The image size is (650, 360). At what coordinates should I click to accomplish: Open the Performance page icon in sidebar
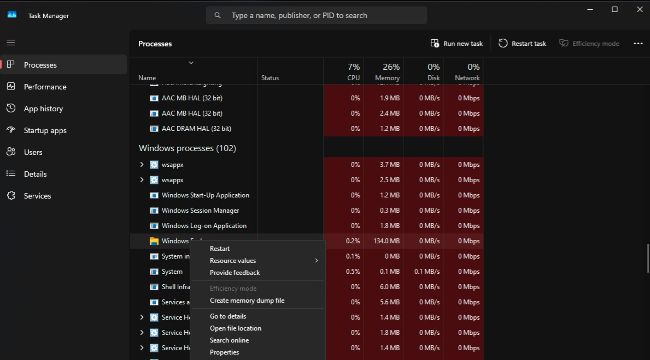11,86
